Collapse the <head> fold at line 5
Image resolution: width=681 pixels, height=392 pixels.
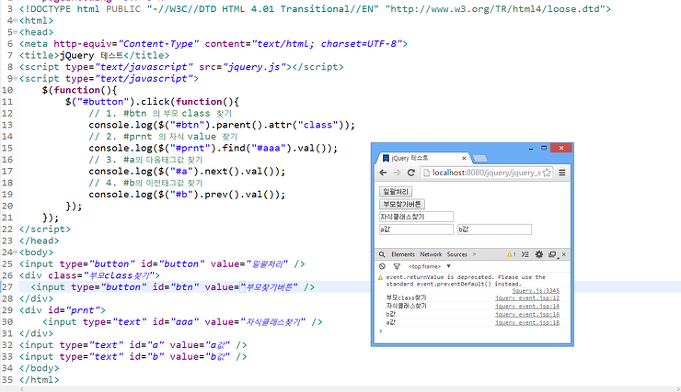click(15, 32)
